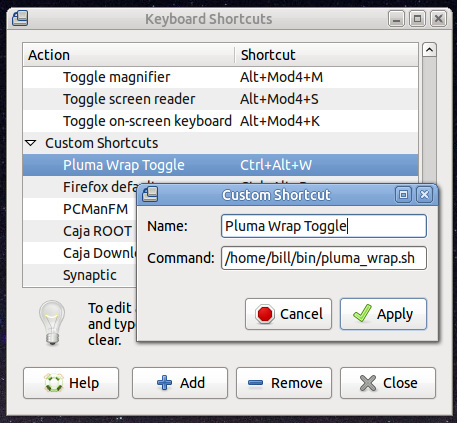The width and height of the screenshot is (457, 423).
Task: Collapse the Custom Shortcuts group
Action: click(x=31, y=143)
